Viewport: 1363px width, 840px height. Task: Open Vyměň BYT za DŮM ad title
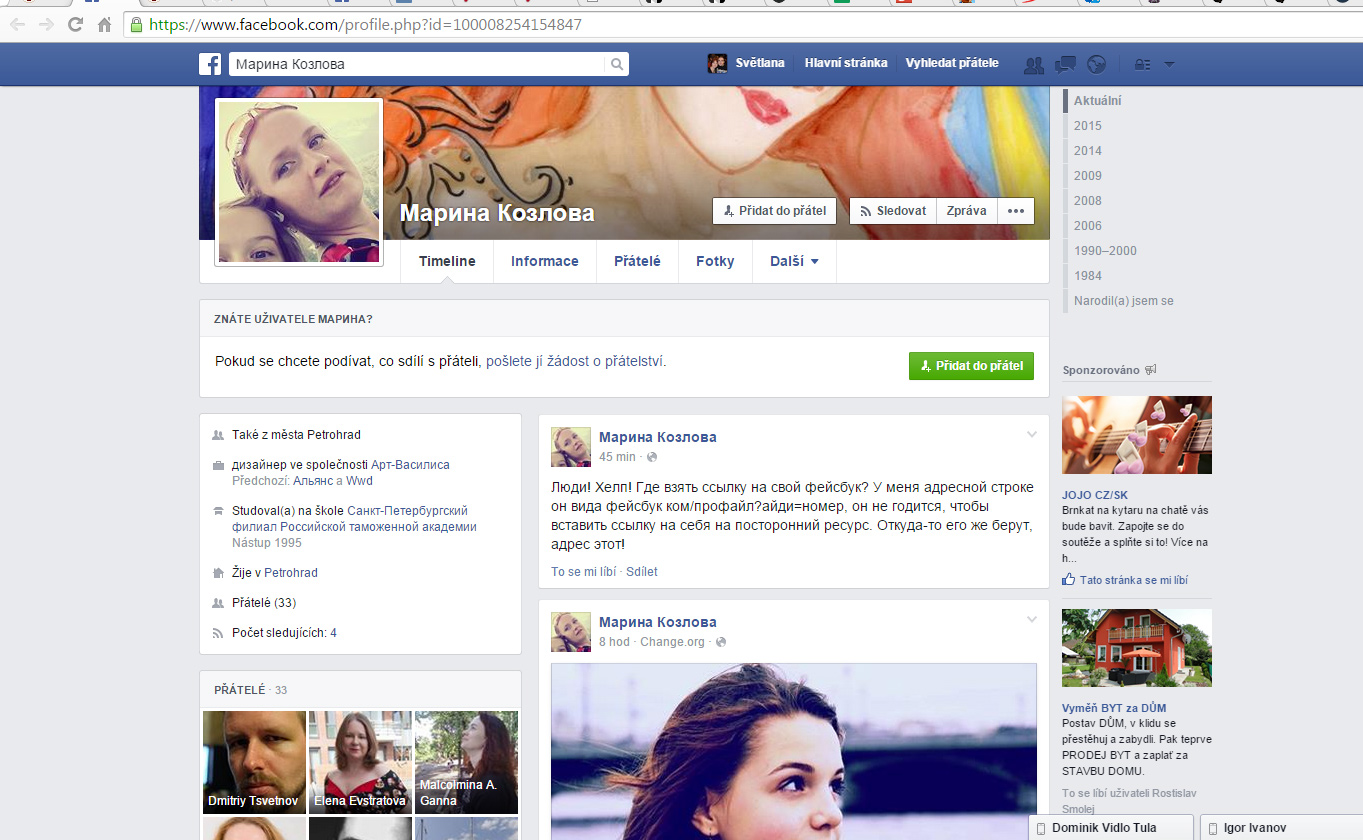point(1114,708)
